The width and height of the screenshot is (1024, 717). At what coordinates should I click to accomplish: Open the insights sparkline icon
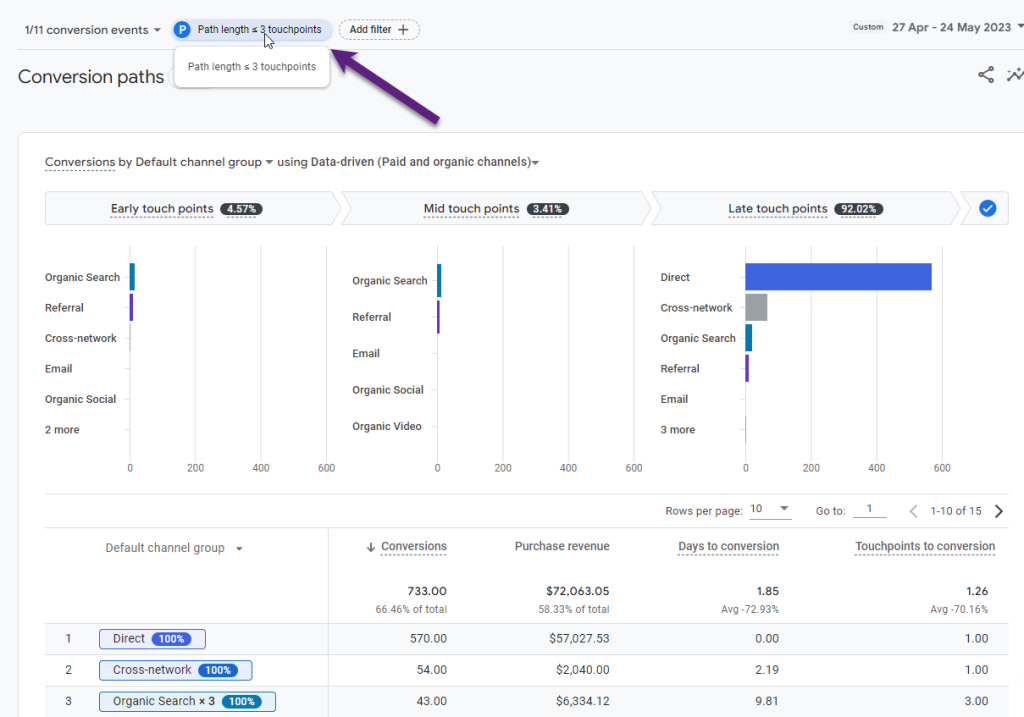[x=1015, y=75]
